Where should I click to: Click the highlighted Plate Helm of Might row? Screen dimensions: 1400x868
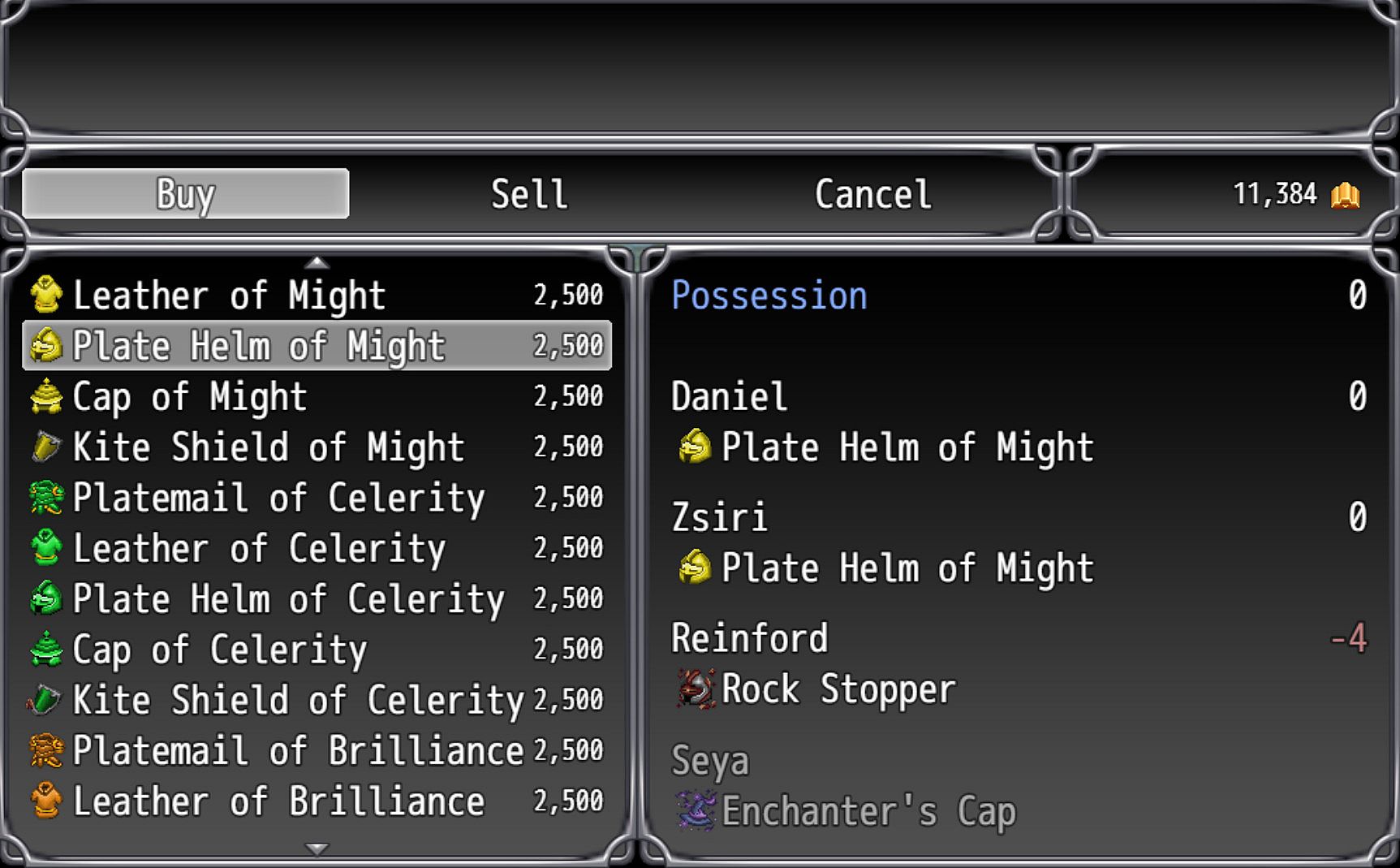tap(317, 346)
